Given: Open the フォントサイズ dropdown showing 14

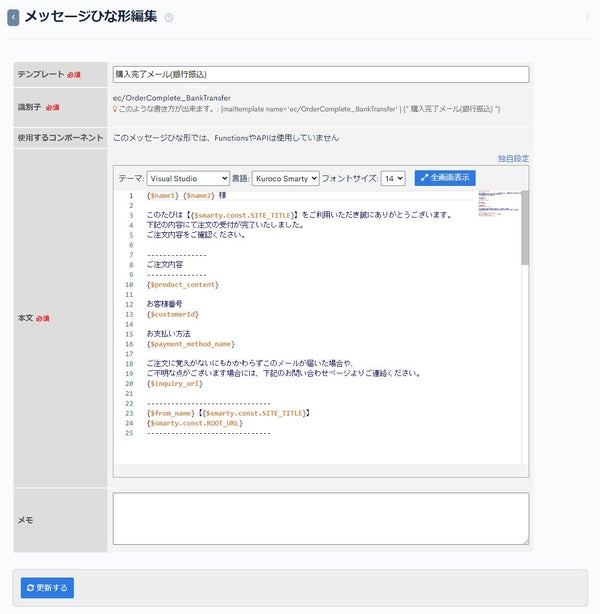Looking at the screenshot, I should click(393, 179).
